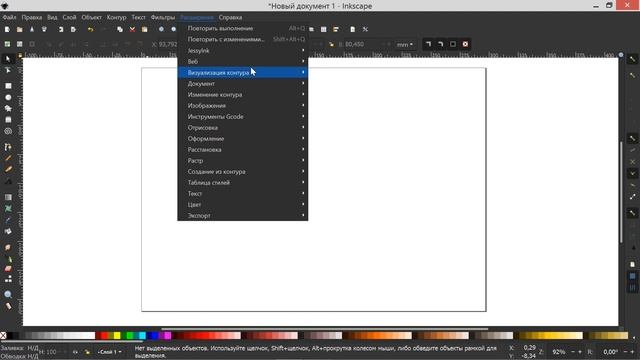This screenshot has height=360, width=640.
Task: Toggle current layer visibility eye in status bar
Action: click(75, 352)
